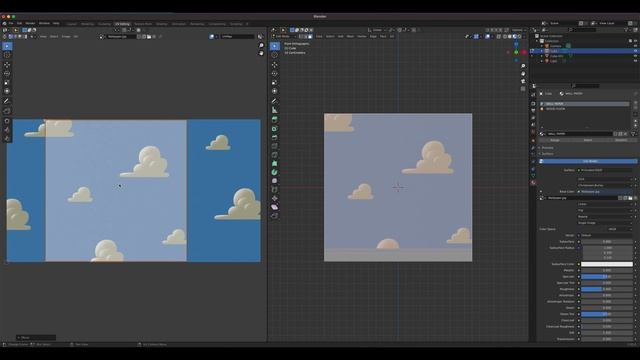The image size is (640, 360).
Task: Click the 3D viewport zoom gizmo icon
Action: click(x=523, y=66)
